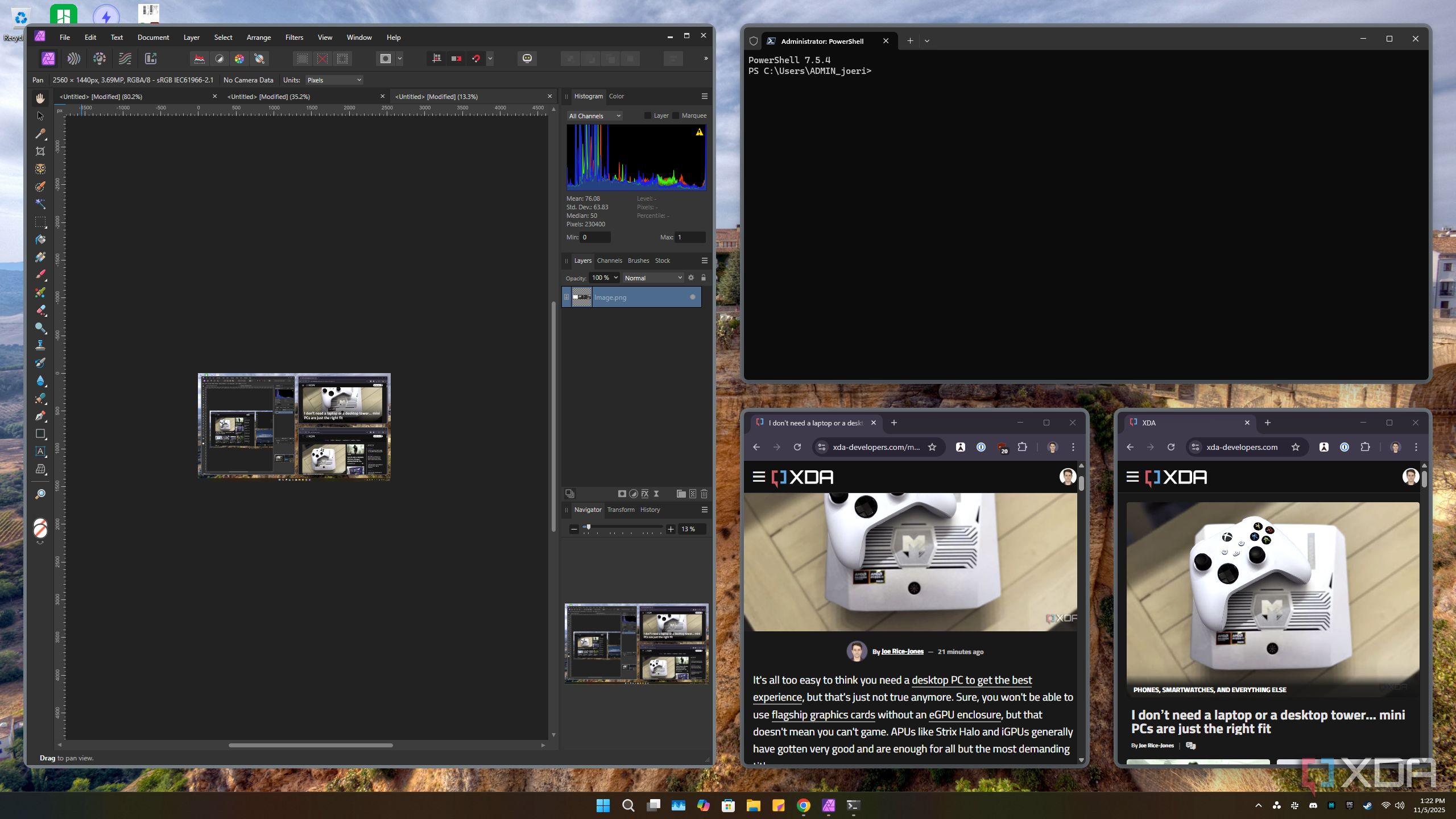Open PowerShell new tab dropdown chevron

click(x=927, y=41)
